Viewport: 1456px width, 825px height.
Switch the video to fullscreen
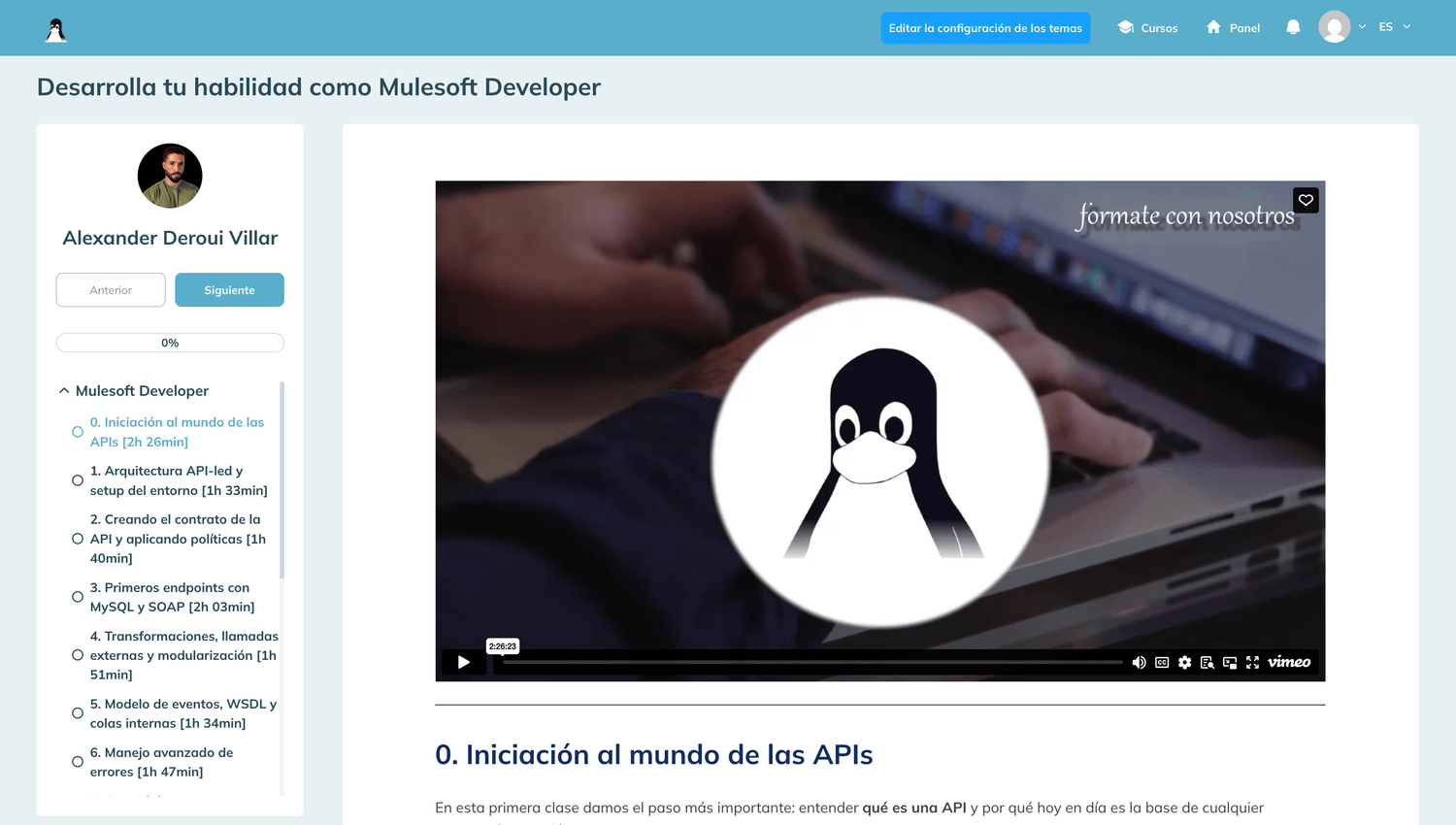1252,662
